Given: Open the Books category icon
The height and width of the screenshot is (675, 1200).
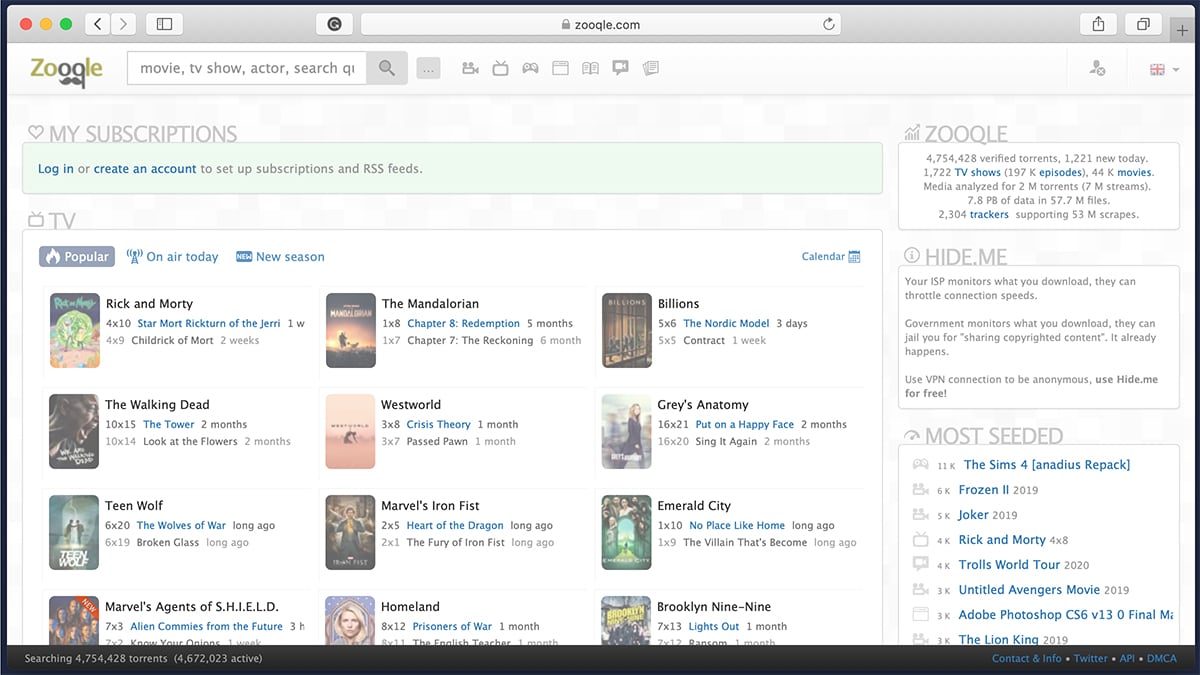Looking at the screenshot, I should 590,68.
